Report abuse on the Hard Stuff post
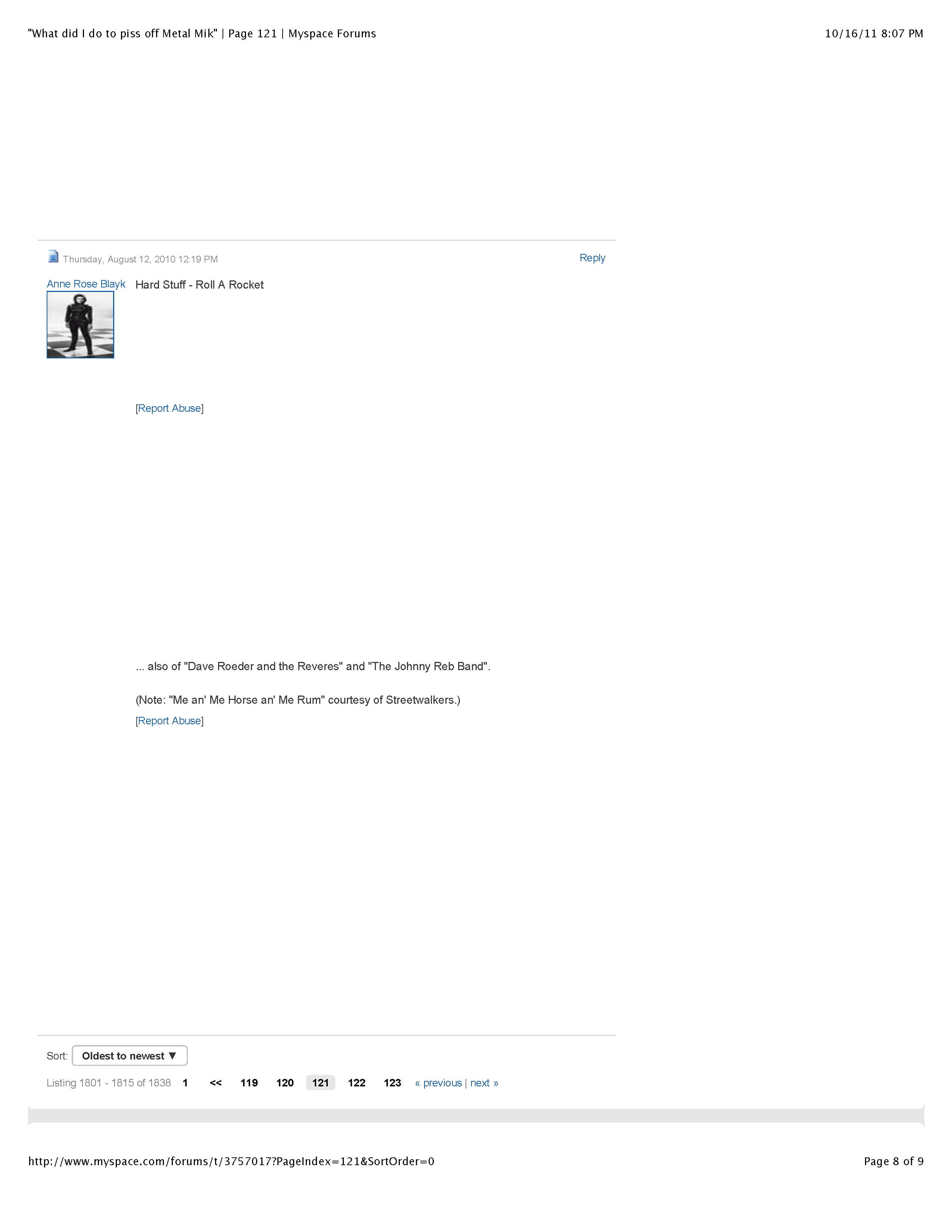This screenshot has width=952, height=1232. tap(169, 408)
